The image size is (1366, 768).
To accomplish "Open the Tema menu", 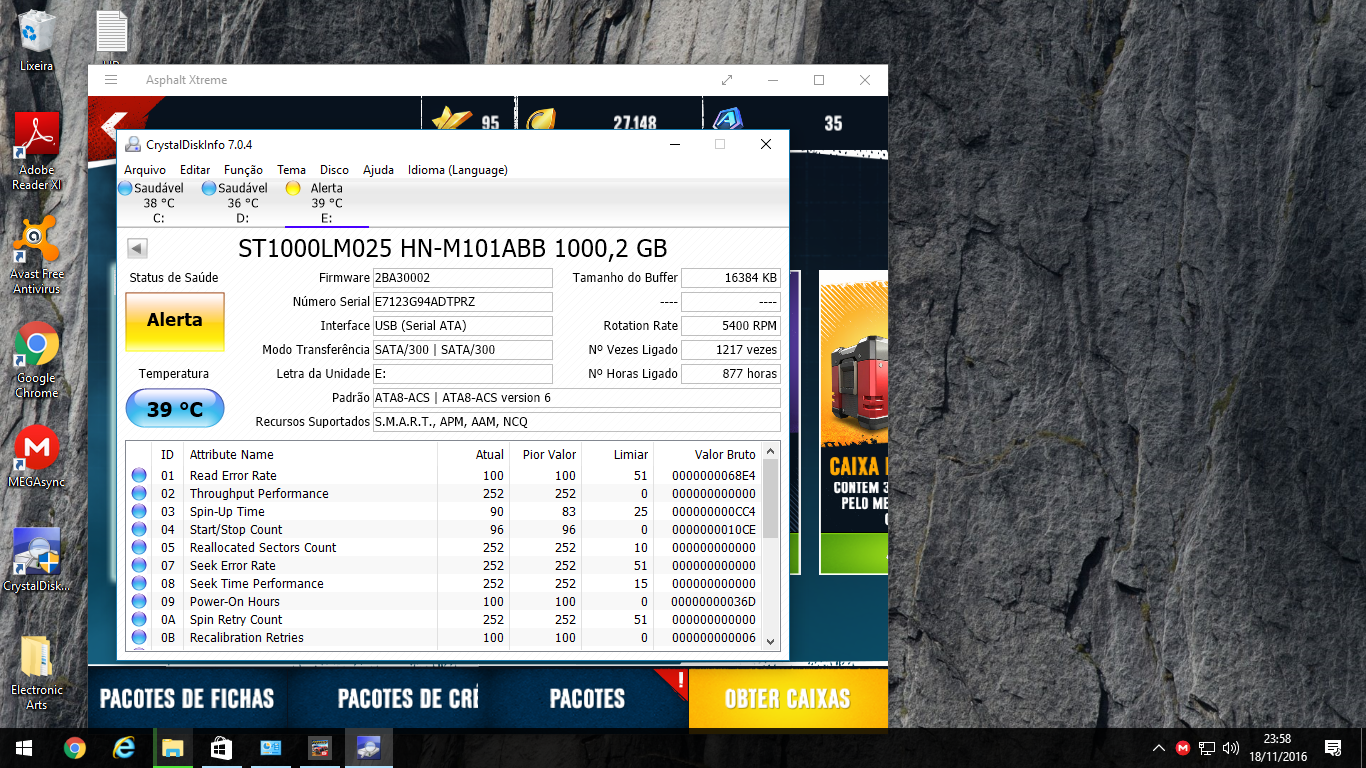I will pyautogui.click(x=292, y=170).
